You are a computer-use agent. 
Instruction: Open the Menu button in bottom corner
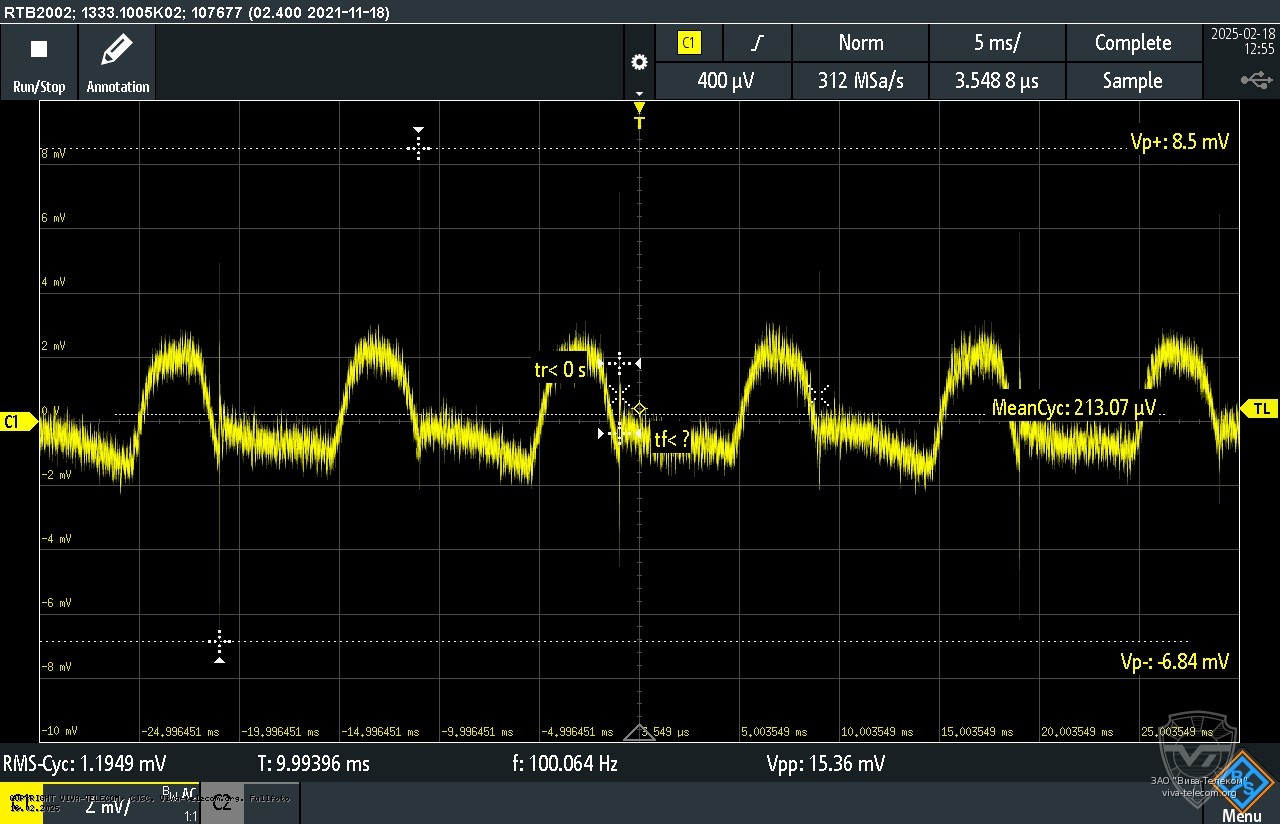coord(1240,790)
